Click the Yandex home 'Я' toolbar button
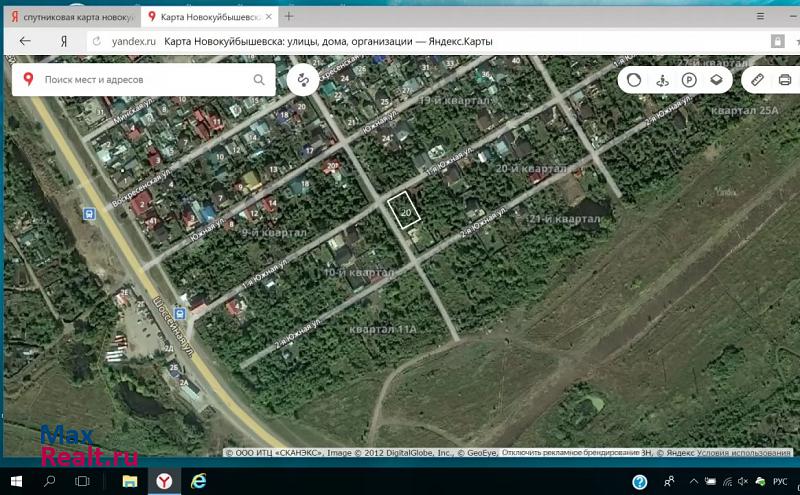The width and height of the screenshot is (800, 495). tap(64, 41)
